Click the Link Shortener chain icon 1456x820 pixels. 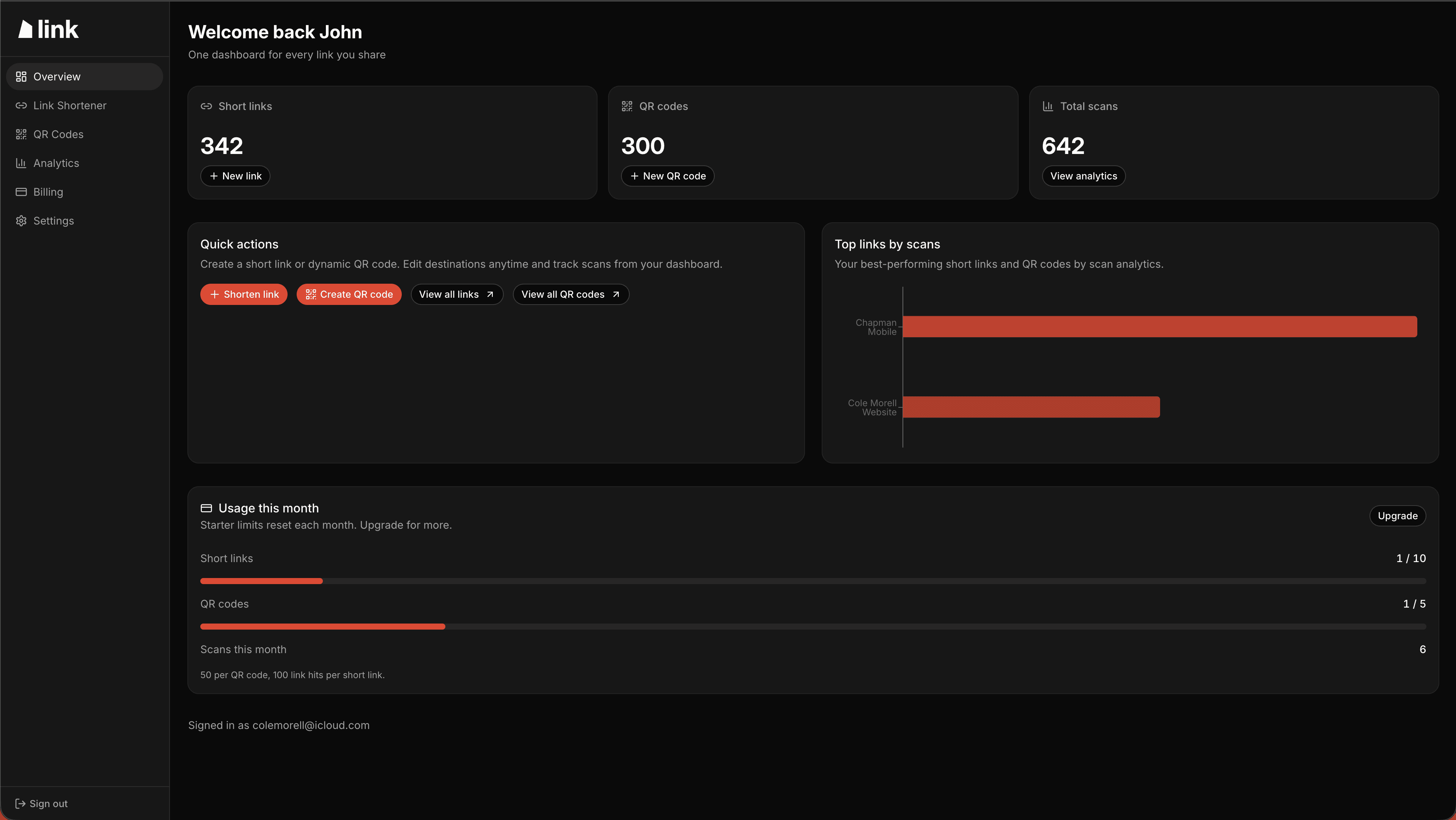[21, 105]
